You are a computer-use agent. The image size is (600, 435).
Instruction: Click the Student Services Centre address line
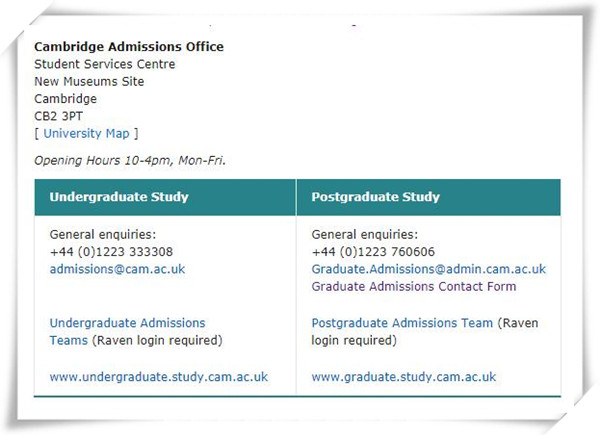click(x=105, y=64)
